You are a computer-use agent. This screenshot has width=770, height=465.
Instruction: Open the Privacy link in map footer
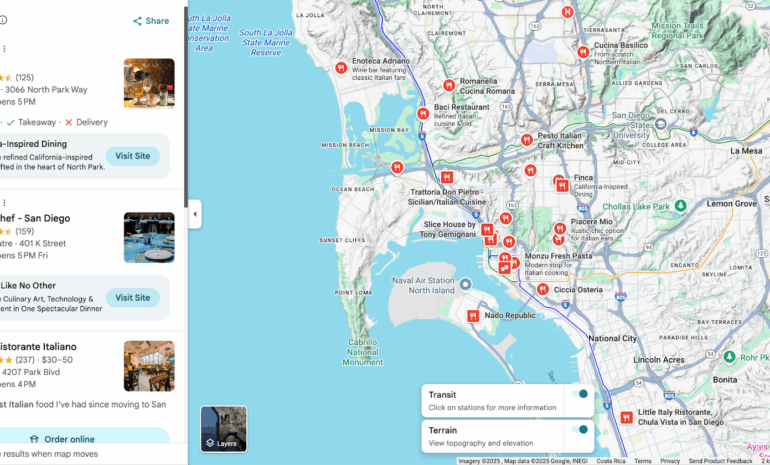(670, 461)
